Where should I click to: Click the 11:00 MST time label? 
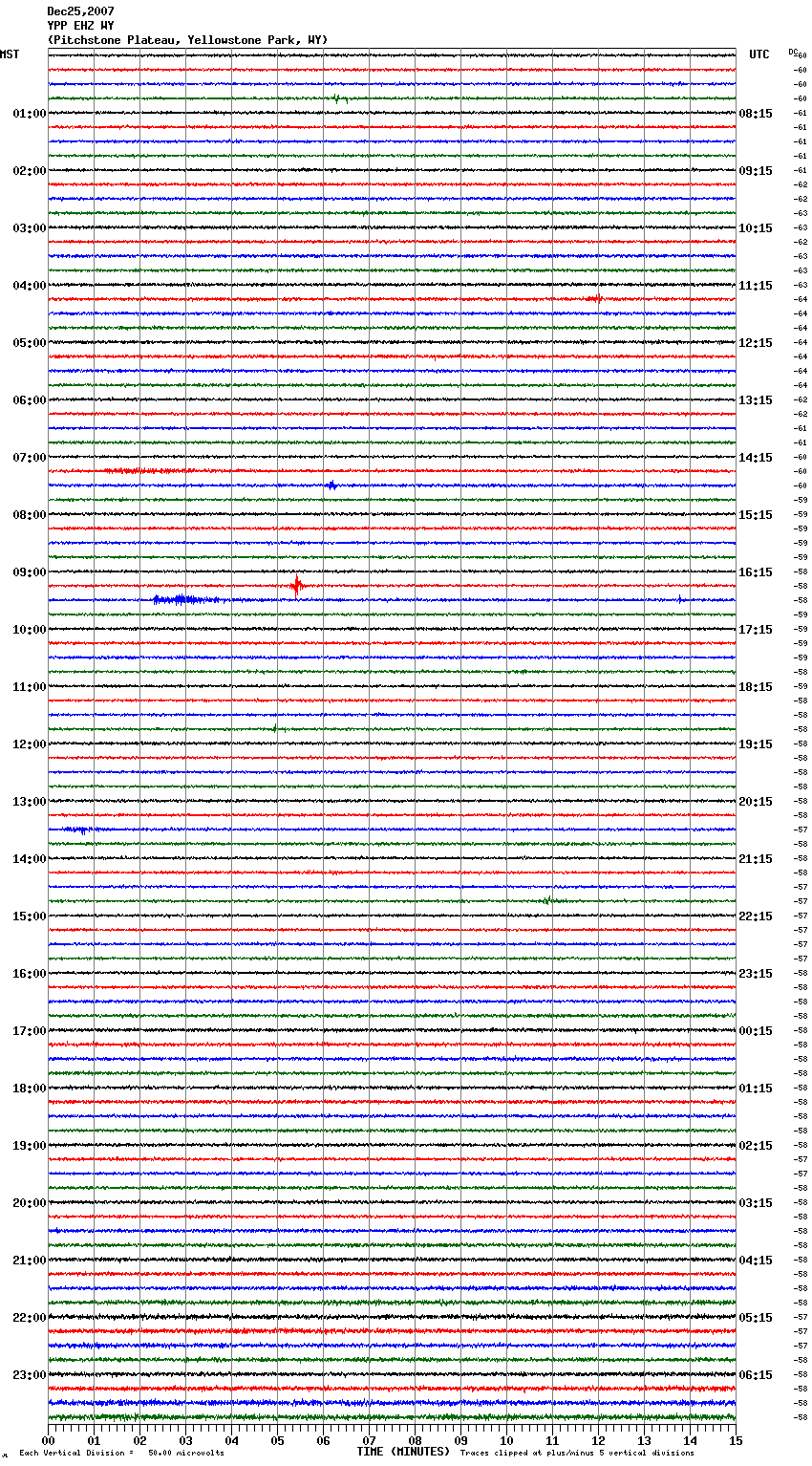pyautogui.click(x=30, y=687)
